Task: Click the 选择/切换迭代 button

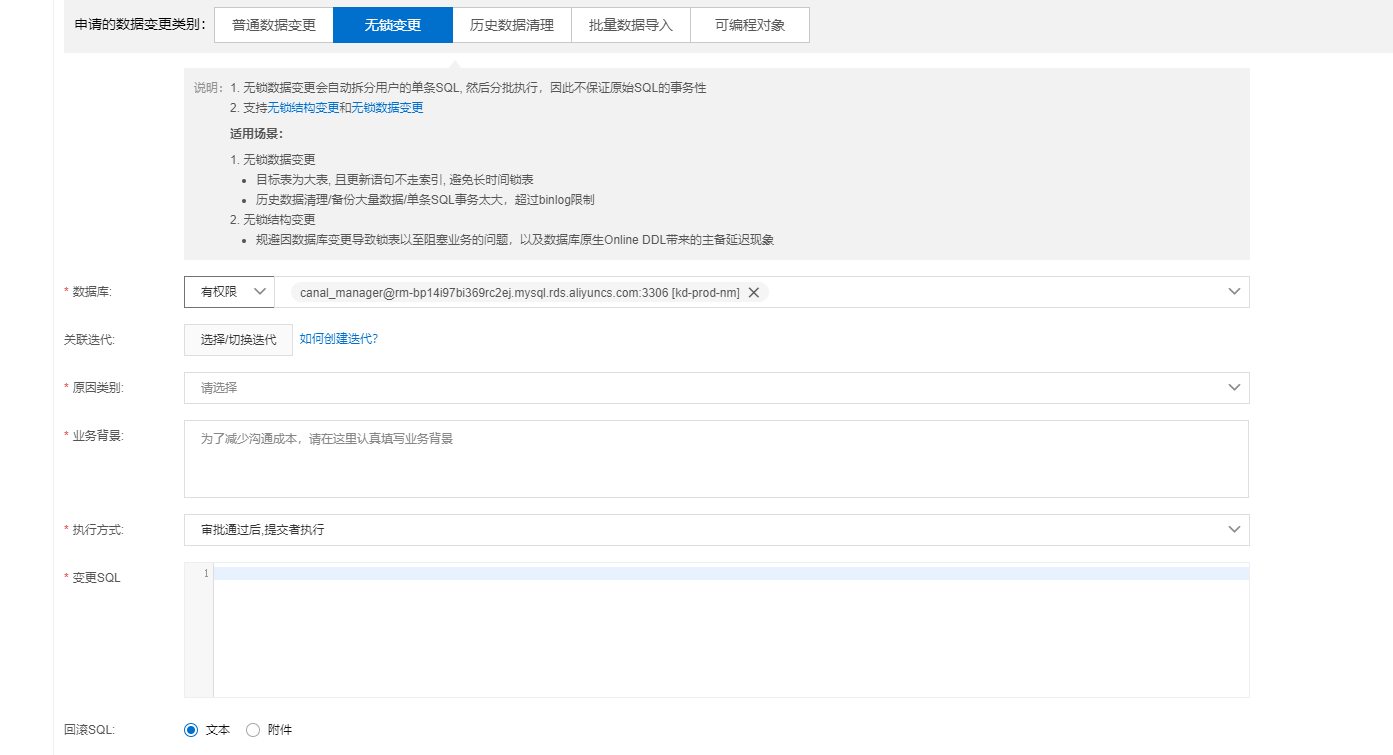Action: click(238, 340)
